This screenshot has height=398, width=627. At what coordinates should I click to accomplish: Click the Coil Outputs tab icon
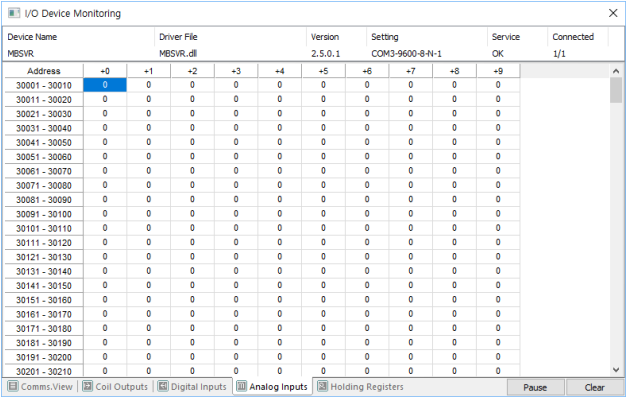pyautogui.click(x=88, y=386)
